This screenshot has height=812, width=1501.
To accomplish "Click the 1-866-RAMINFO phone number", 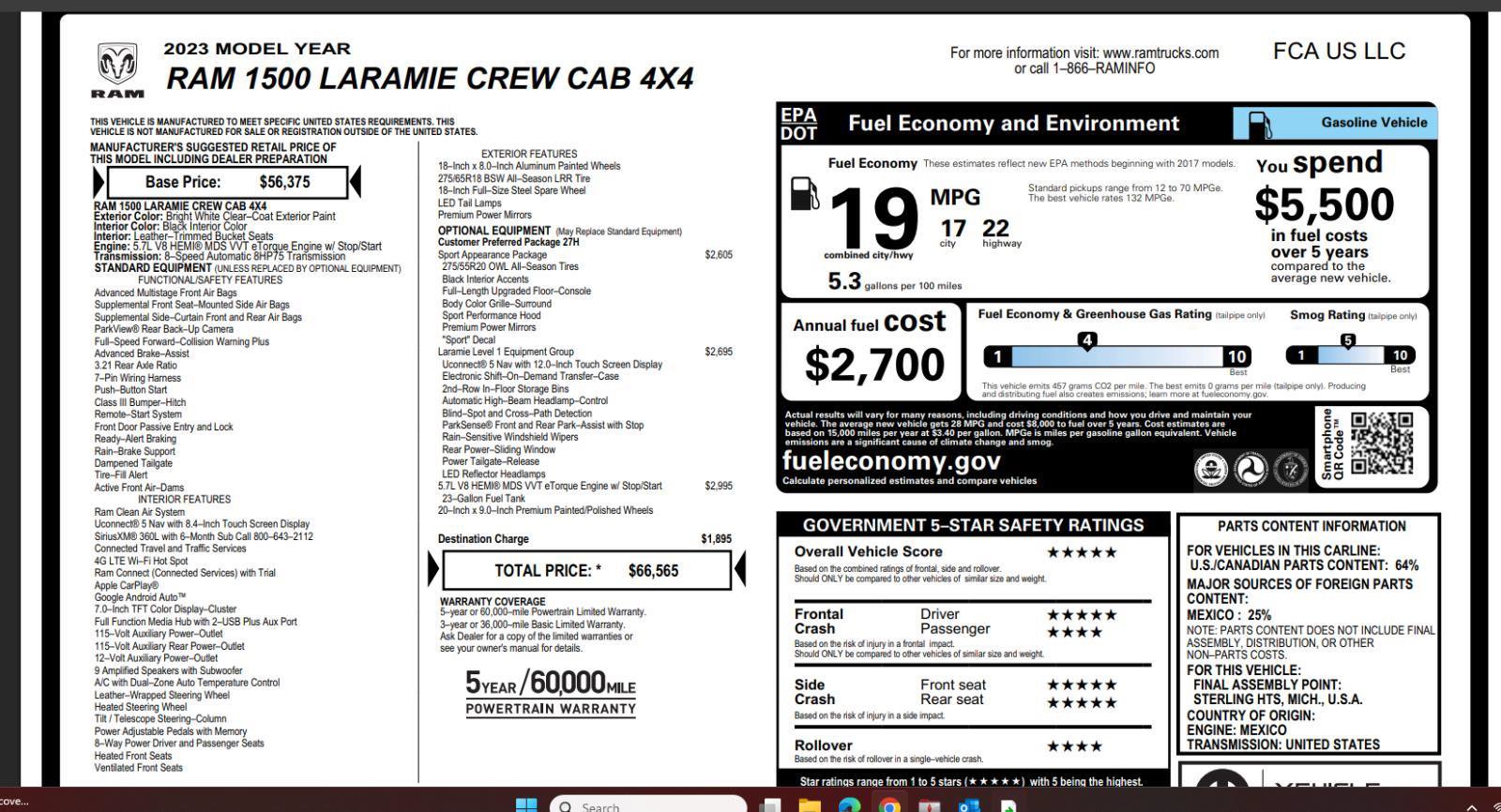I will tap(1103, 68).
